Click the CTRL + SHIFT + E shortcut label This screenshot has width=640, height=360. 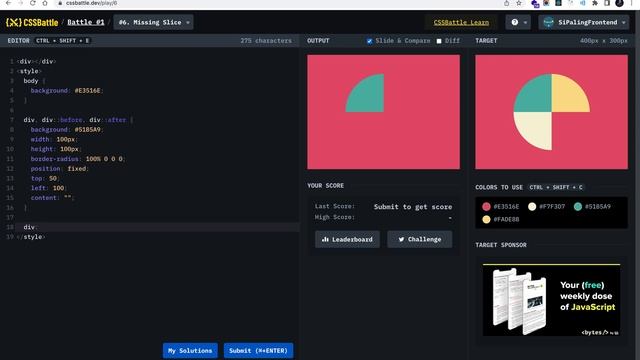click(62, 41)
